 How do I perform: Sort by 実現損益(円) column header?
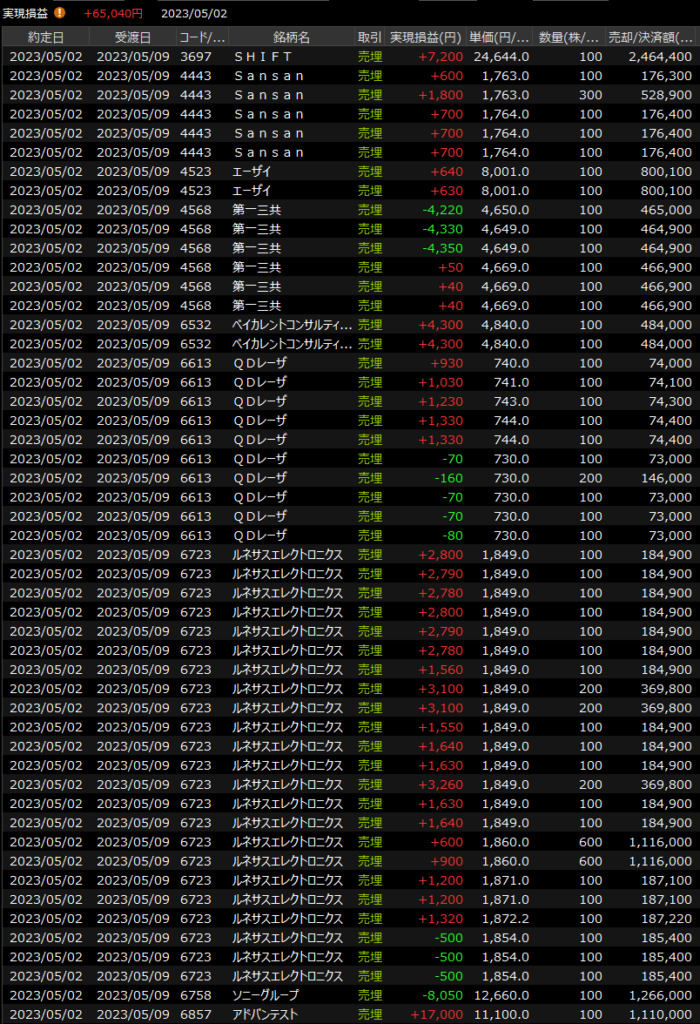pyautogui.click(x=424, y=37)
